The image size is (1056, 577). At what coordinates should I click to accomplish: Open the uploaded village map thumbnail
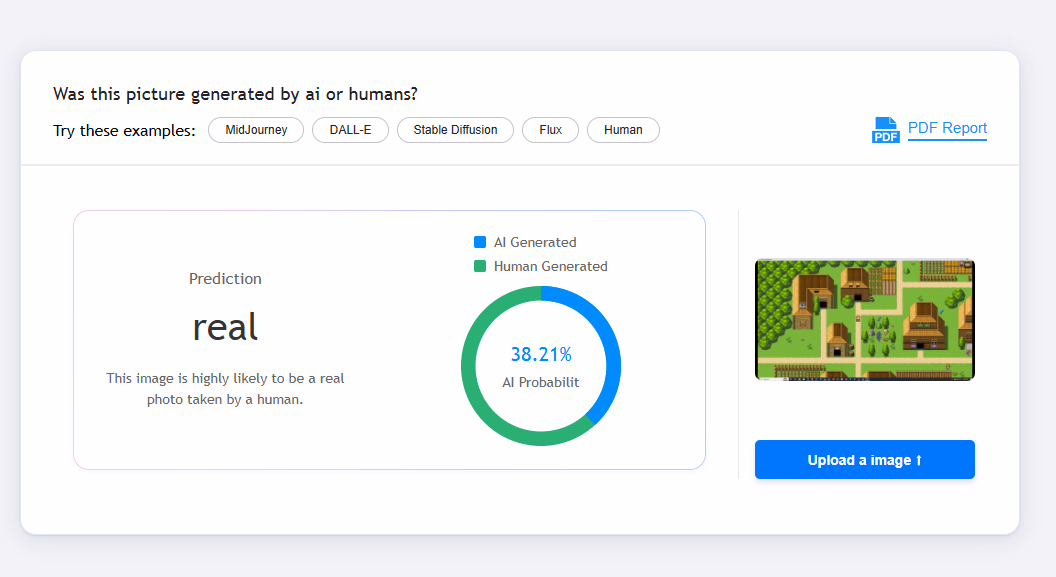pyautogui.click(x=864, y=320)
